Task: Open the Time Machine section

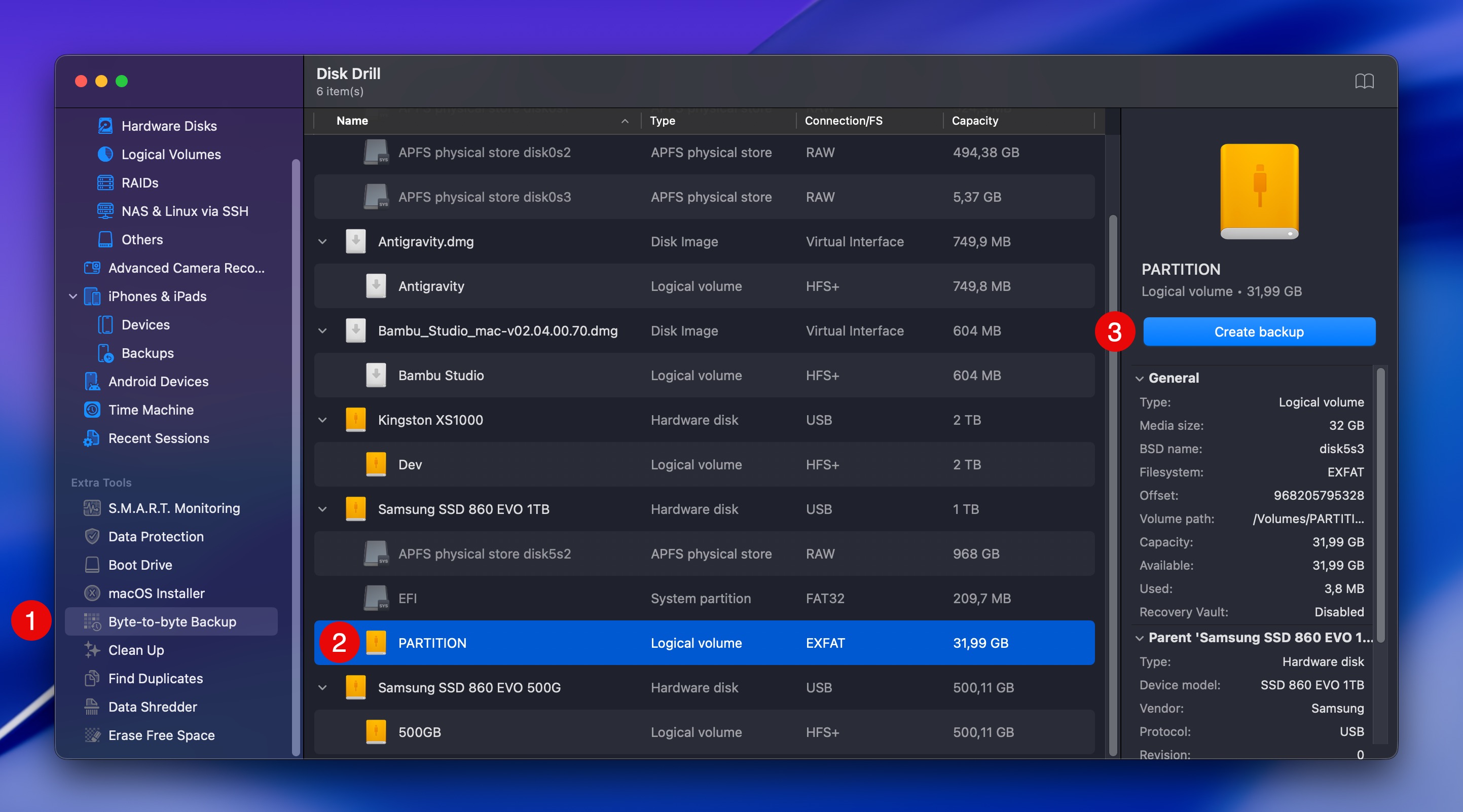Action: [x=151, y=410]
